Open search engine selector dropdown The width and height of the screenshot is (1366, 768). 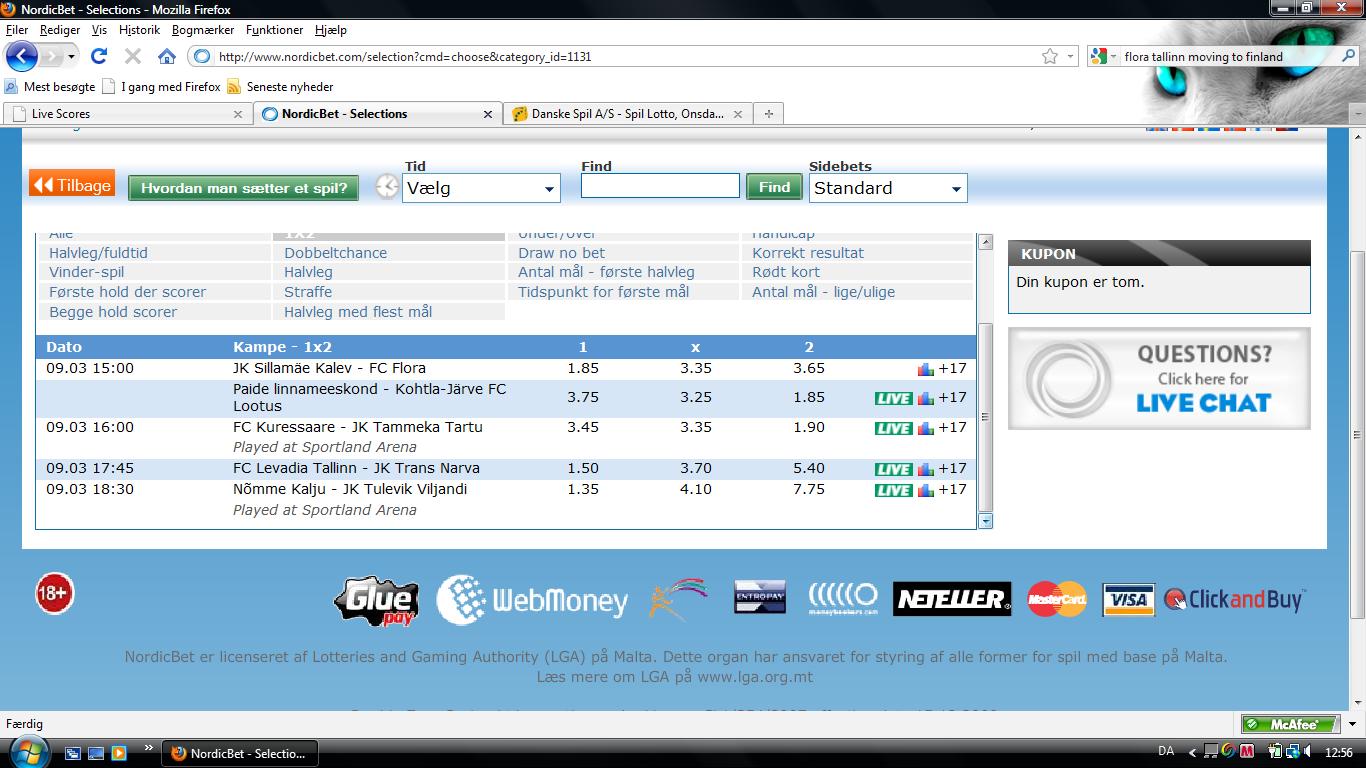click(x=1104, y=57)
